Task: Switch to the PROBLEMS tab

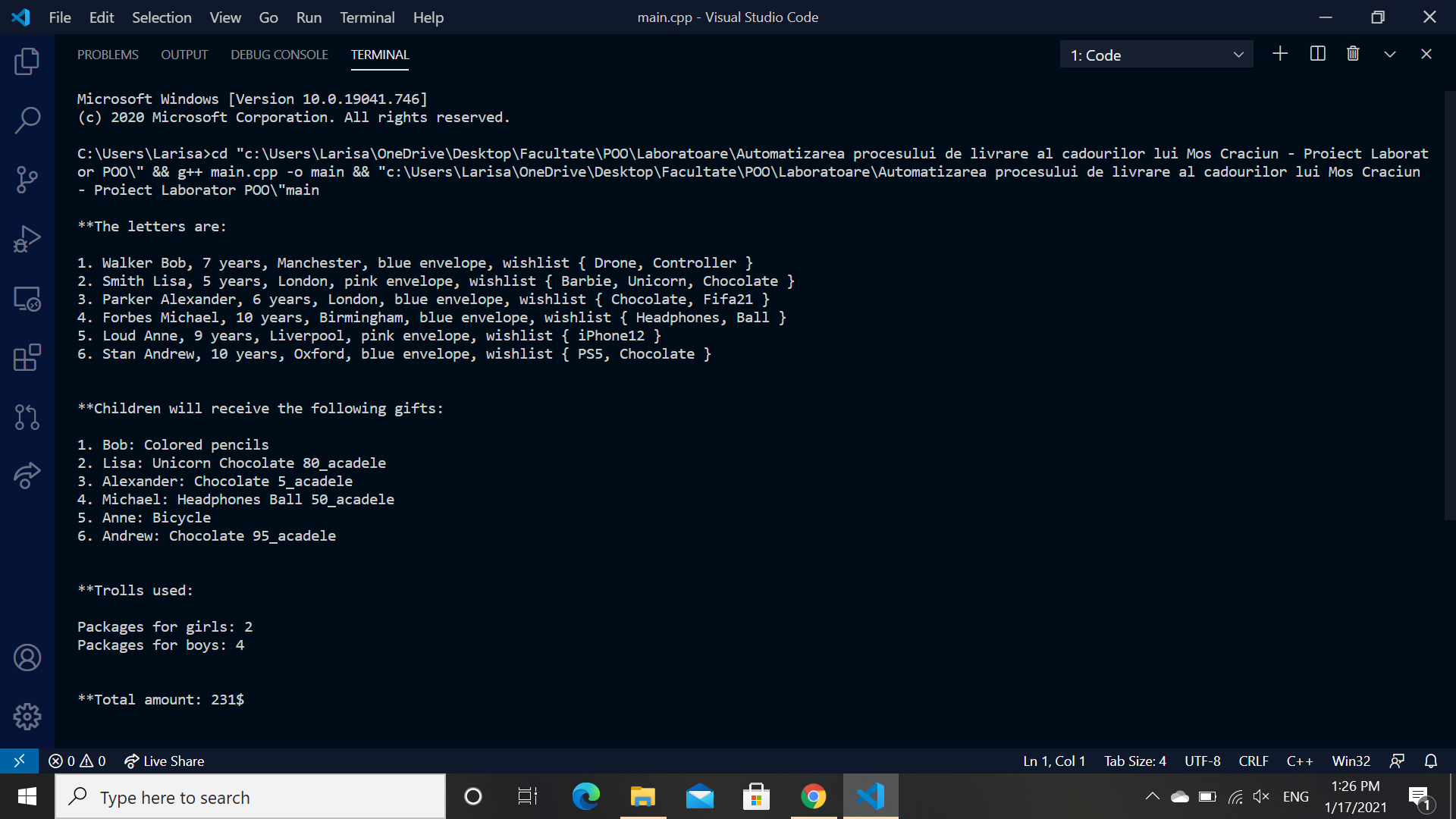Action: click(108, 54)
